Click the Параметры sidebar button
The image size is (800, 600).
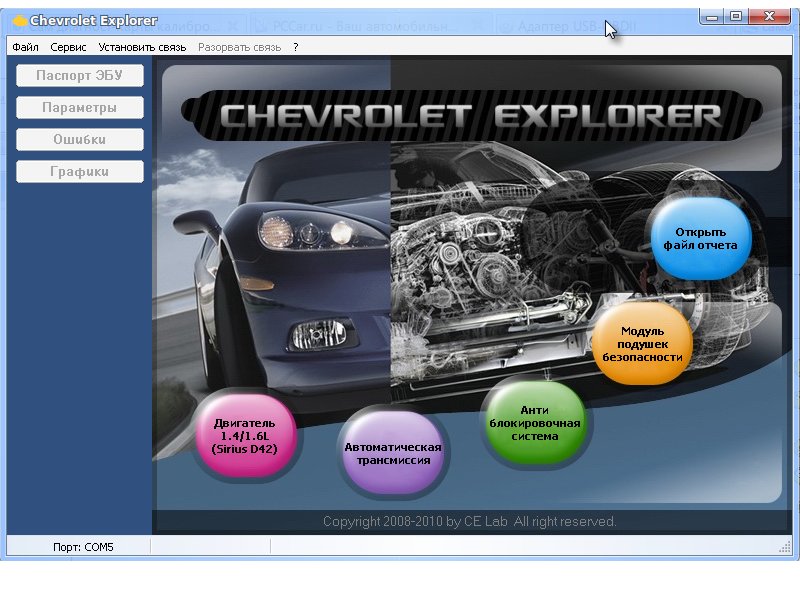click(80, 107)
